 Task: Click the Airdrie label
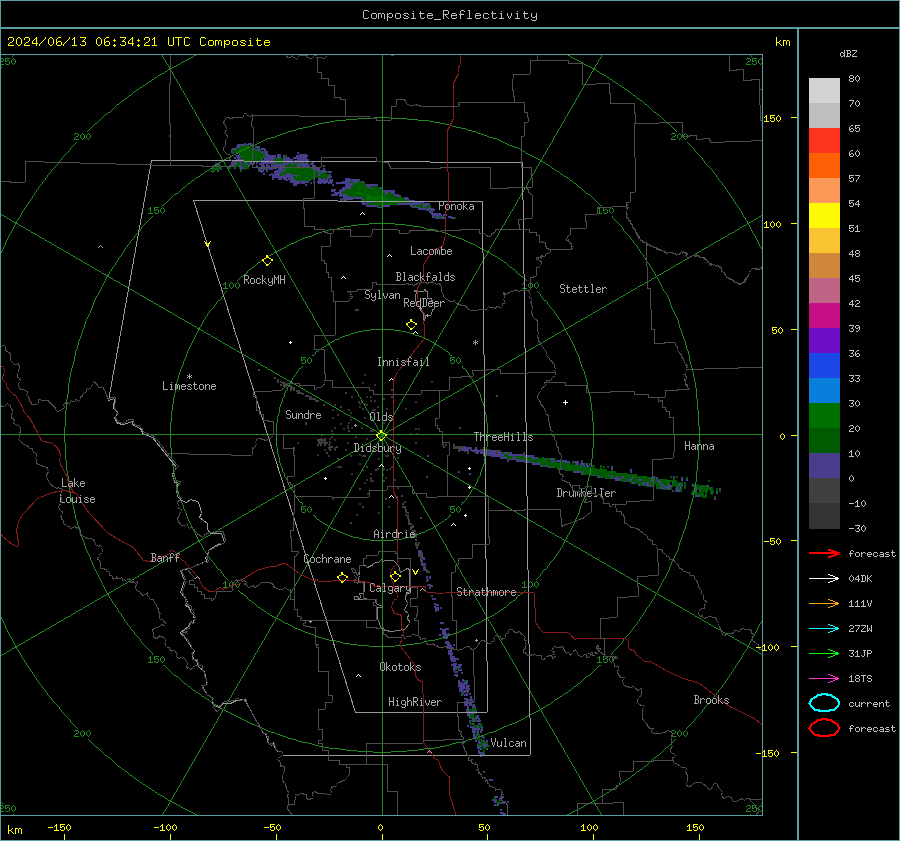(394, 534)
